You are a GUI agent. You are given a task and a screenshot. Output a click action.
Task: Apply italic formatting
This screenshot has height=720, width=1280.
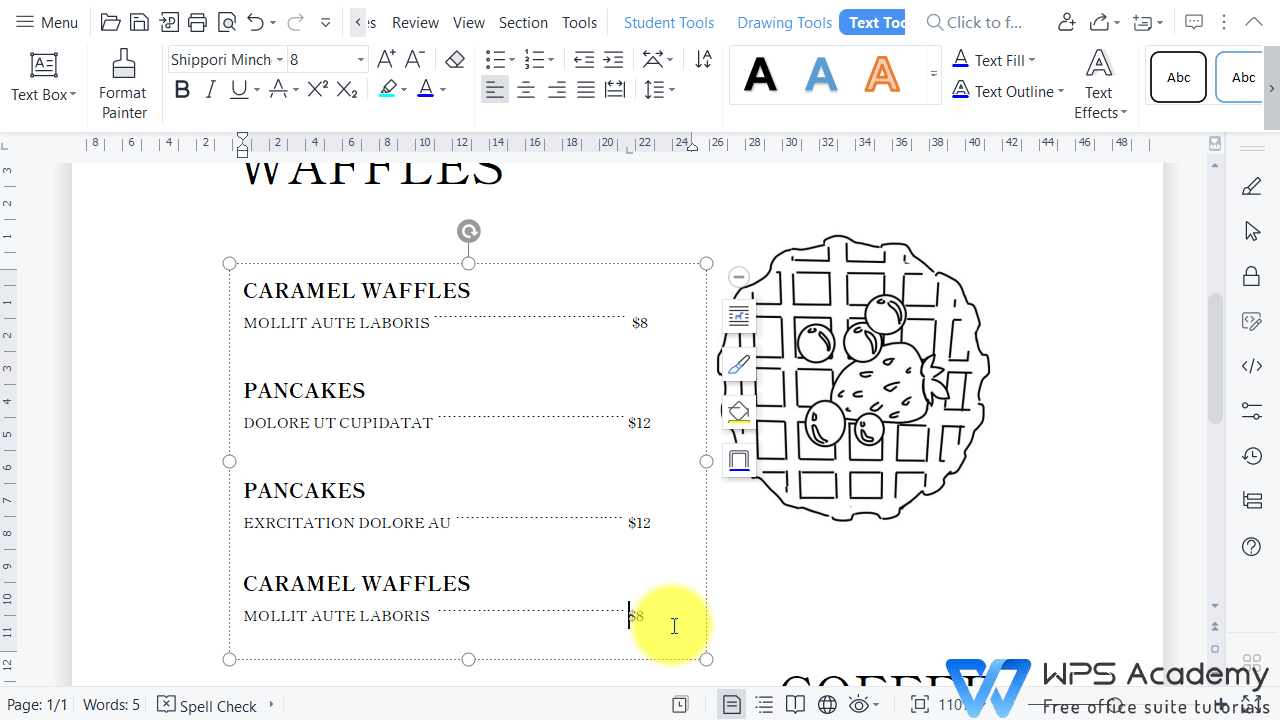[x=210, y=89]
